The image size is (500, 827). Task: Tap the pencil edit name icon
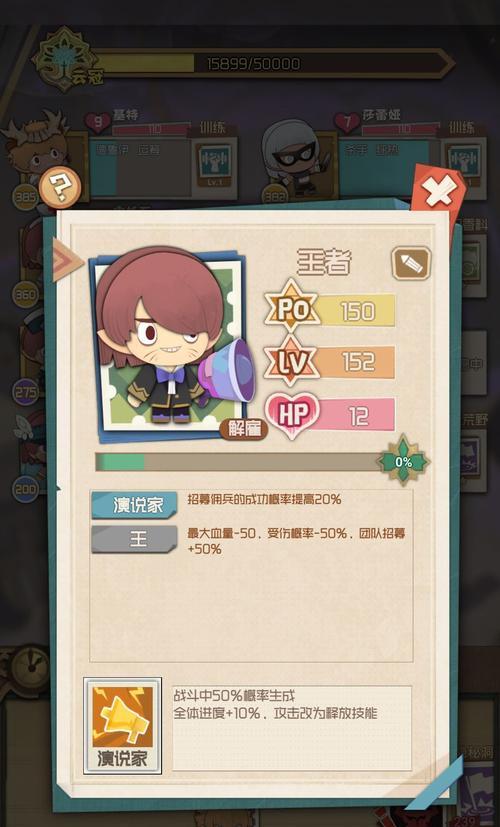click(411, 263)
